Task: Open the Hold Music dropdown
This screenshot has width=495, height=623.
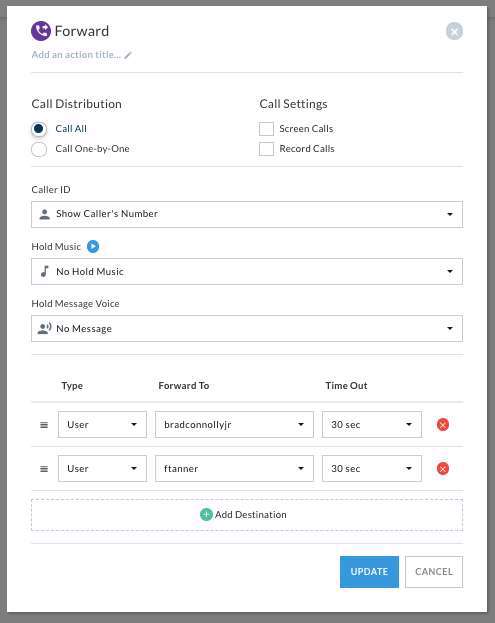Action: click(247, 271)
